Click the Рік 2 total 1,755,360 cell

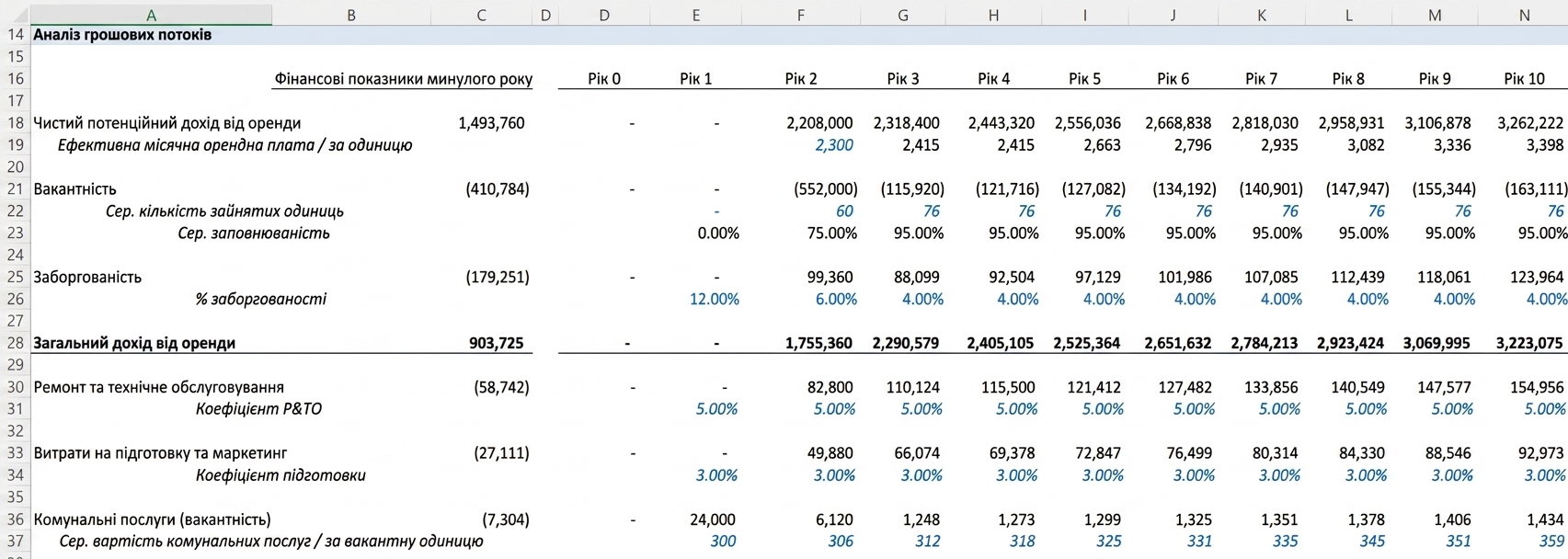coord(818,343)
